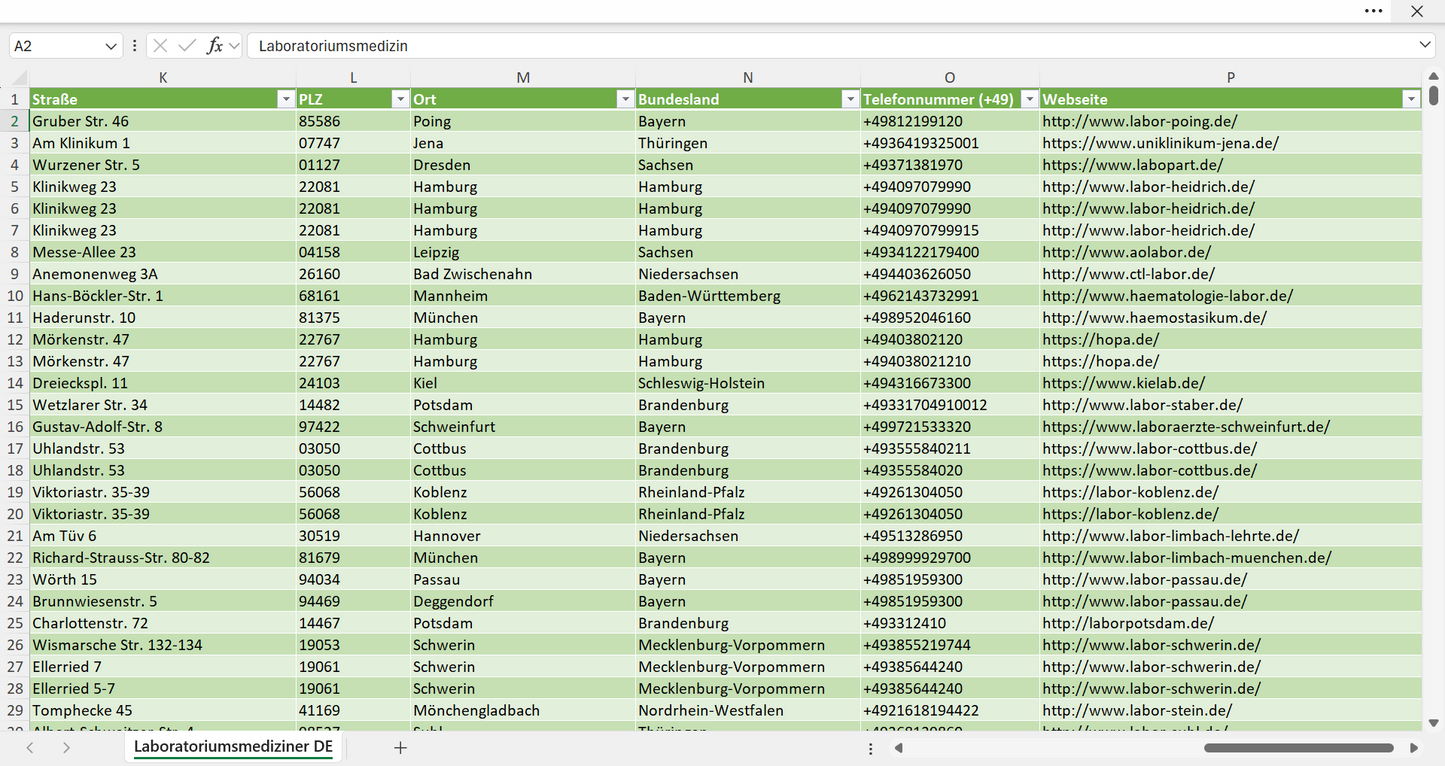Screen dimensions: 1445x766
Task: Click the confirm checkmark in formula bar
Action: click(x=187, y=46)
